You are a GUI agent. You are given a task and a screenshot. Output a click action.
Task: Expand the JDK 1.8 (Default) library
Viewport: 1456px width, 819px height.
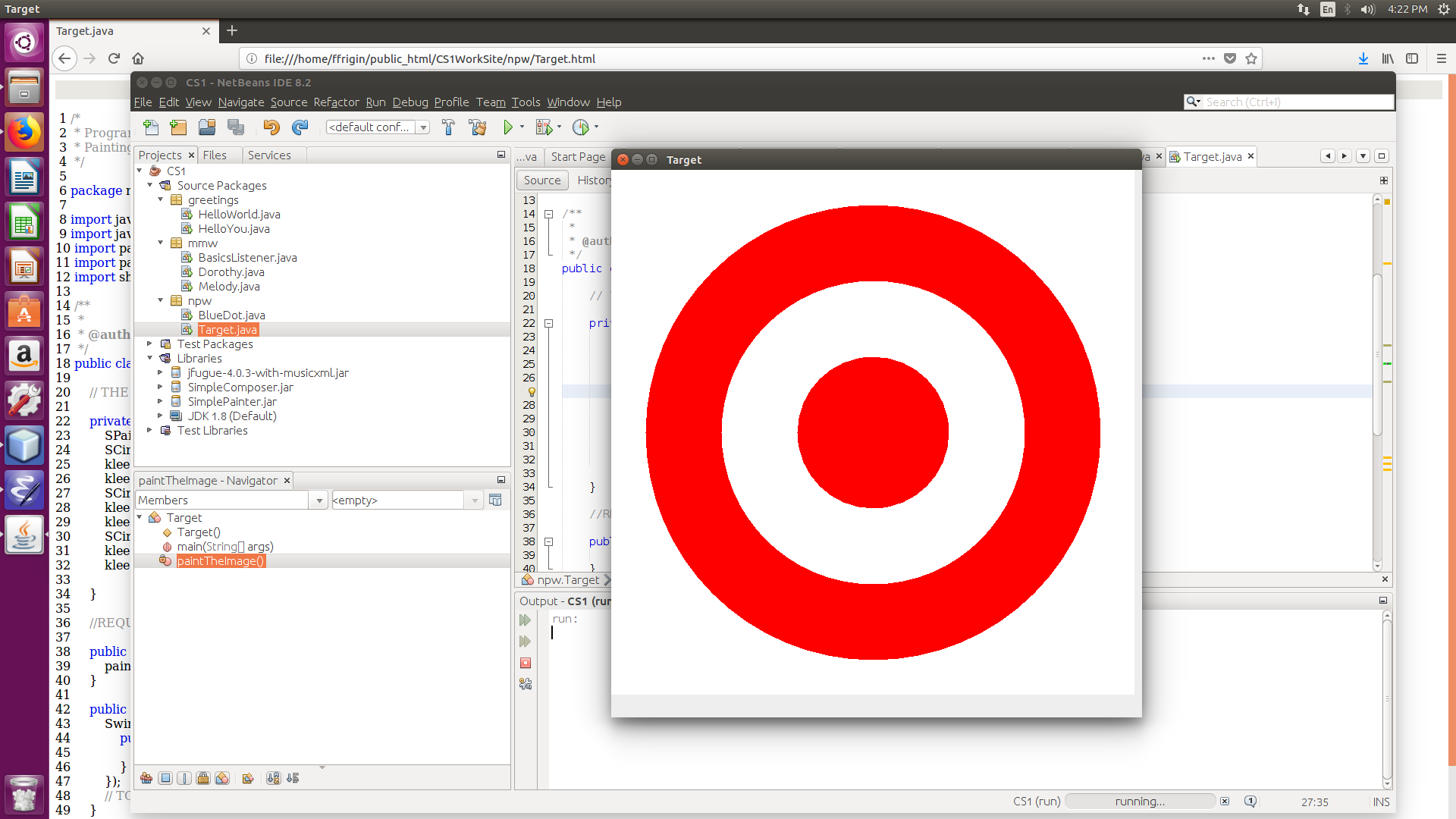[x=161, y=416]
